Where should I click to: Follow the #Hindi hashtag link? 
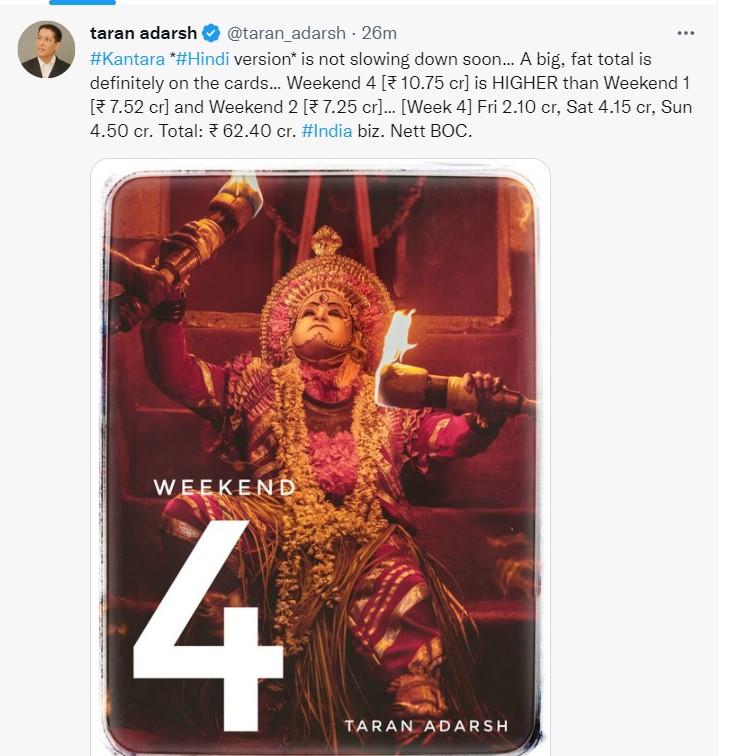tap(198, 58)
